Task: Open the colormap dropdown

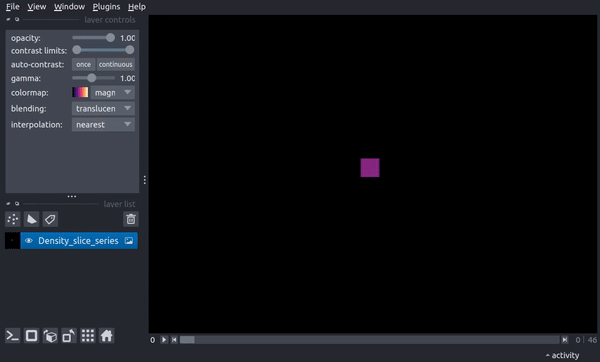Action: (x=112, y=92)
